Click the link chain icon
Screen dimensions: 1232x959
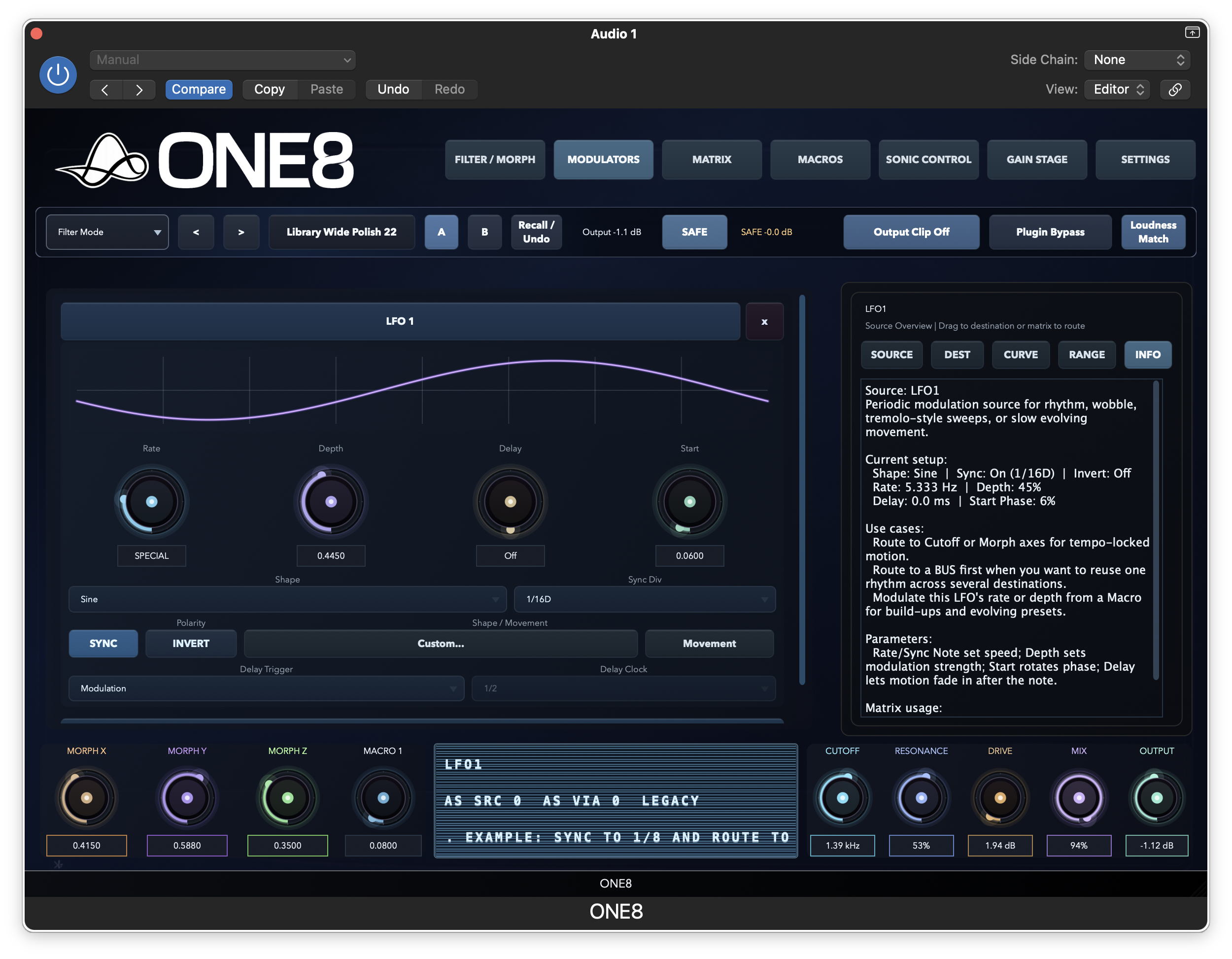[1174, 89]
